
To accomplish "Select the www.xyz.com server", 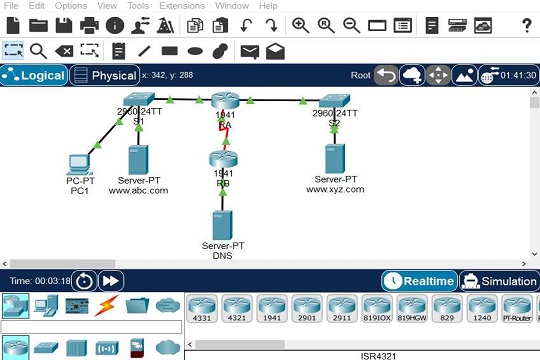I will coord(335,158).
